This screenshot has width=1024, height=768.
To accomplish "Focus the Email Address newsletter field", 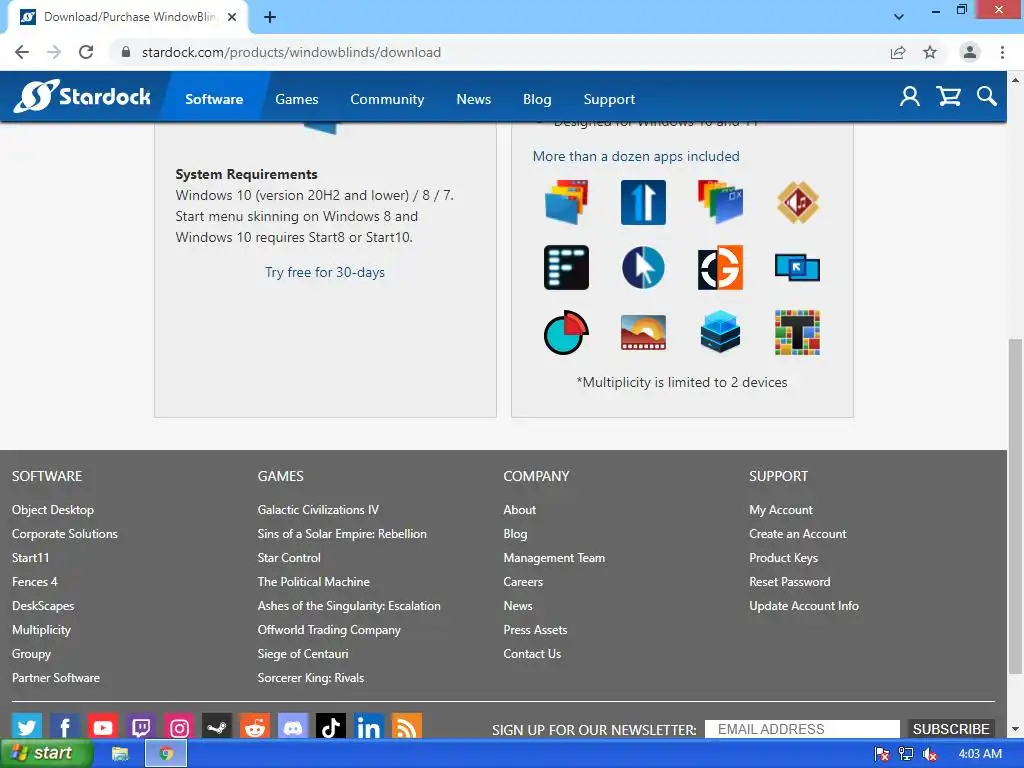I will (x=802, y=729).
